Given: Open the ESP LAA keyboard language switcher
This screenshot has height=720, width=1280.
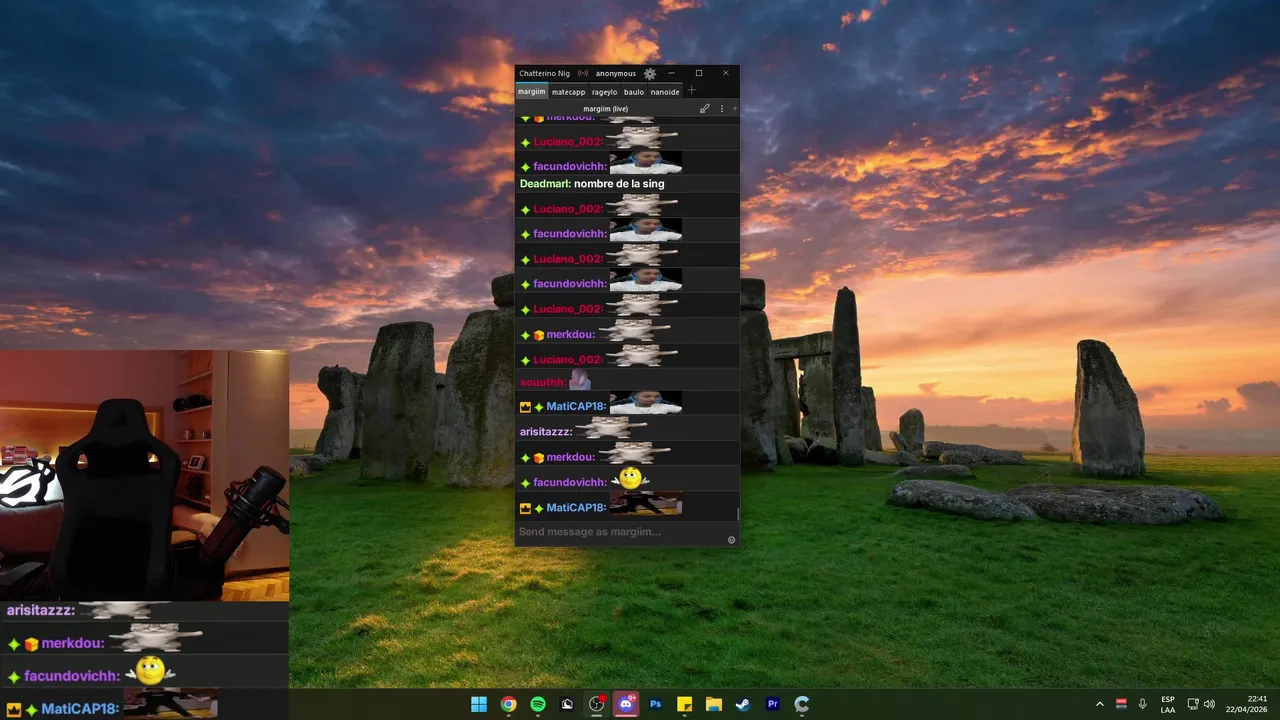Looking at the screenshot, I should click(x=1168, y=704).
